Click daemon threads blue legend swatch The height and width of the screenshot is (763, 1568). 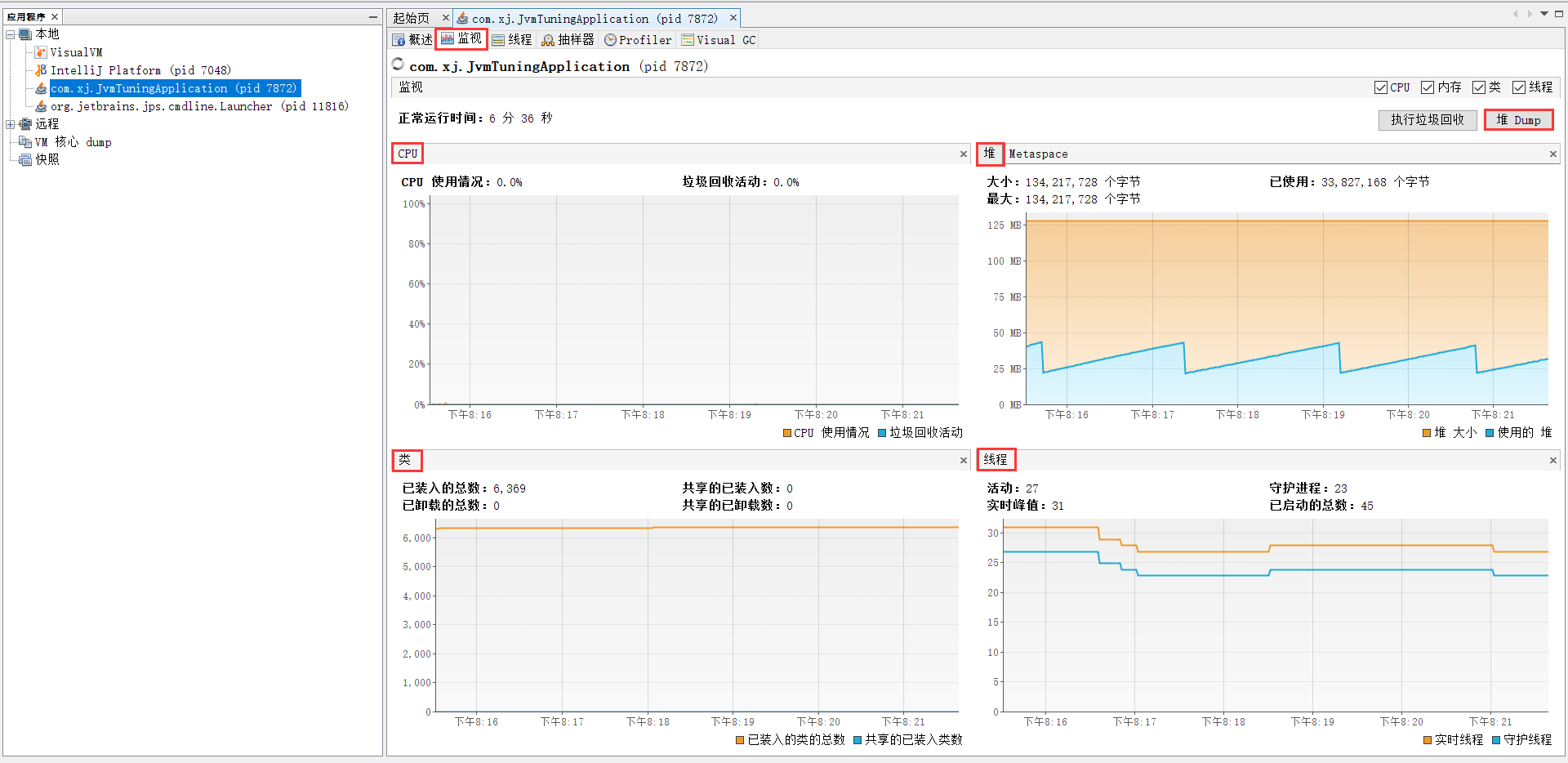coord(1496,740)
